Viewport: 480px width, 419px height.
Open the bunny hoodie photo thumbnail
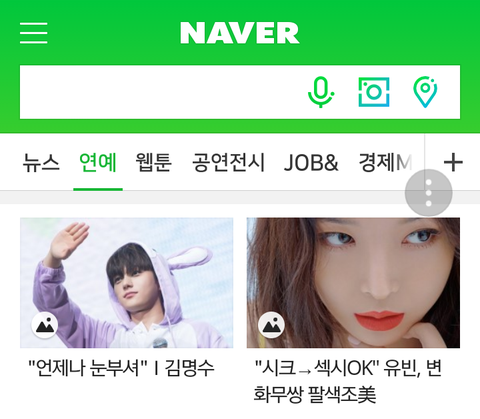click(x=127, y=283)
